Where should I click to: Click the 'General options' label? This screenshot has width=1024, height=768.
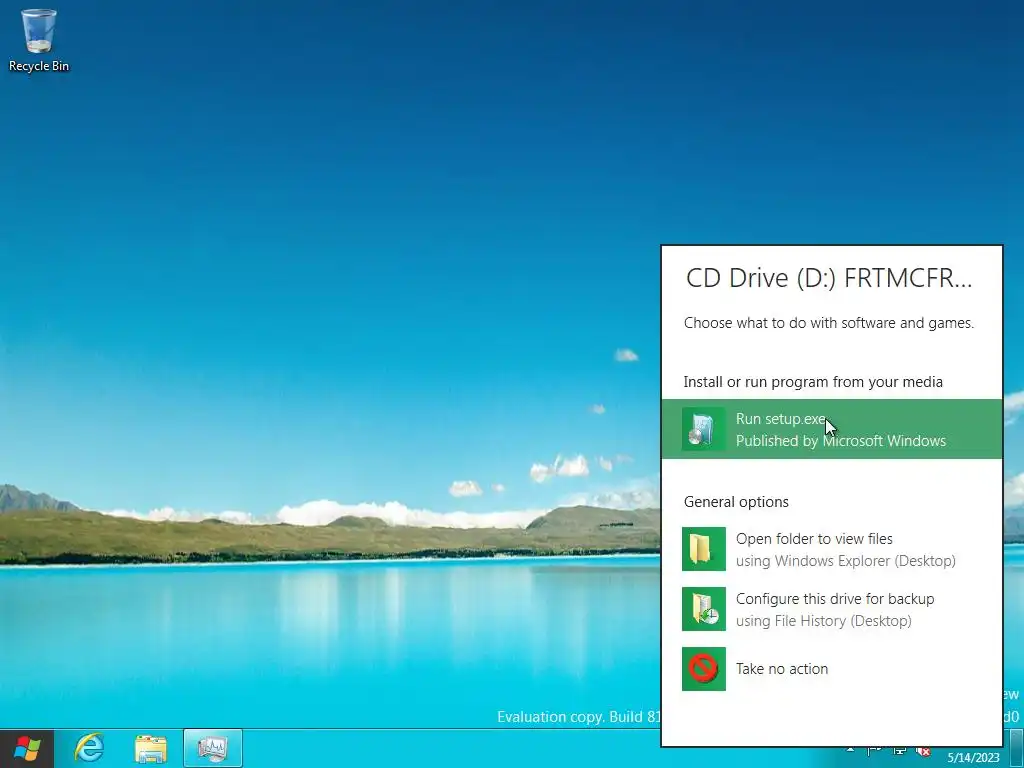point(736,502)
